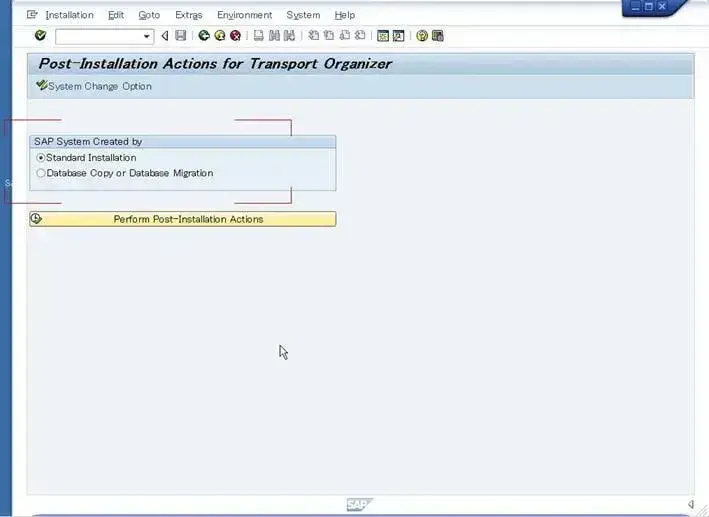Select the Standard Installation radio button

click(x=41, y=158)
